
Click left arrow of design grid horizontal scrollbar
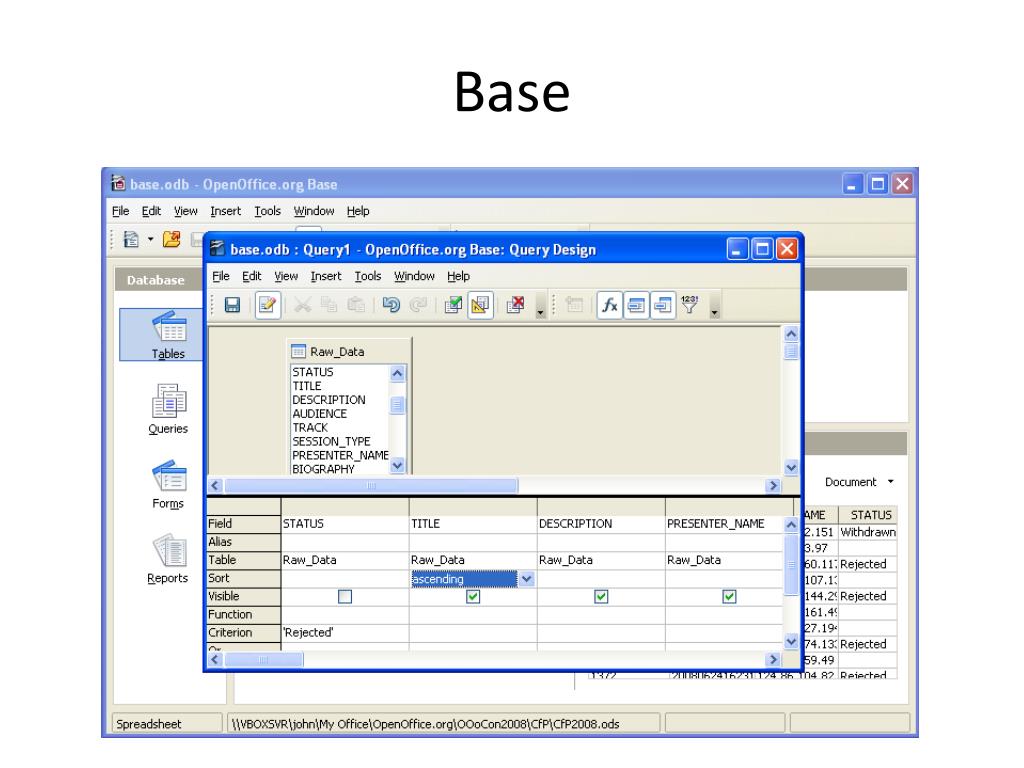coord(216,660)
